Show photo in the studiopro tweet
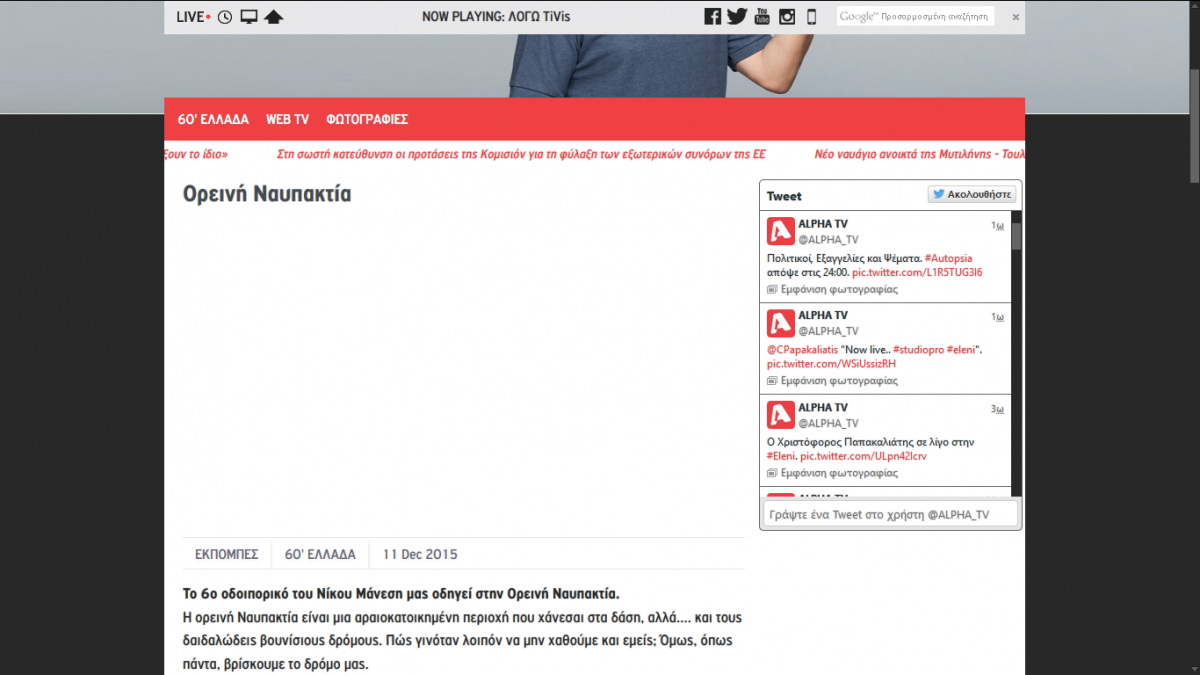Image resolution: width=1200 pixels, height=675 pixels. click(832, 381)
